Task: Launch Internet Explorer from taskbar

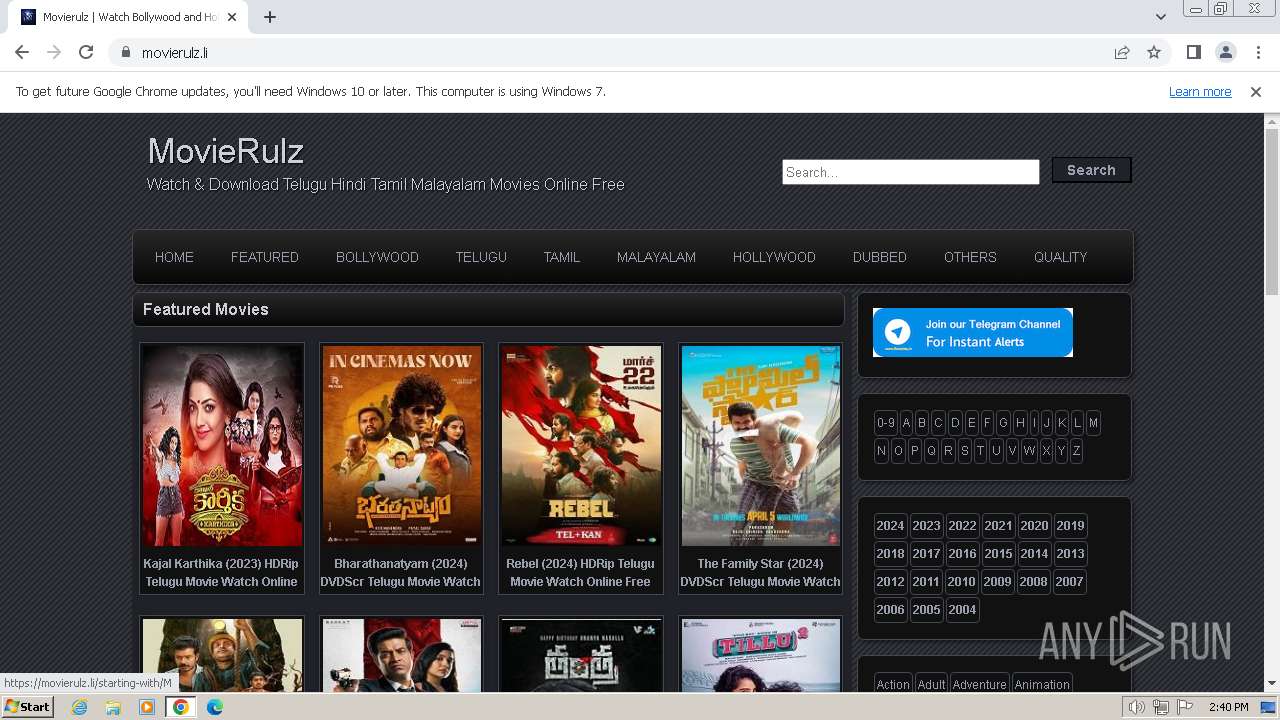Action: point(79,707)
